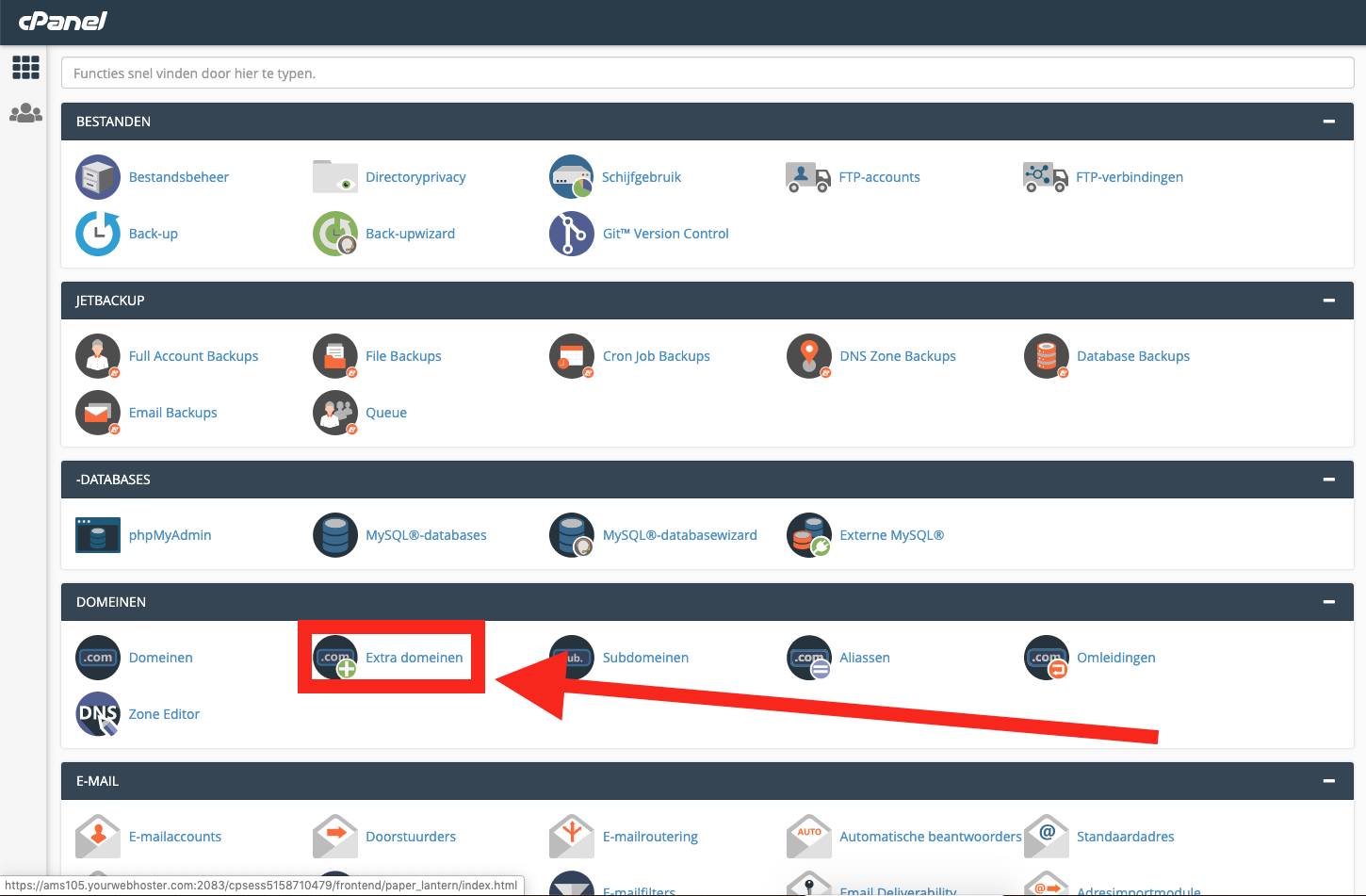
Task: Click the Omleidingen redirect icon
Action: pos(1047,658)
